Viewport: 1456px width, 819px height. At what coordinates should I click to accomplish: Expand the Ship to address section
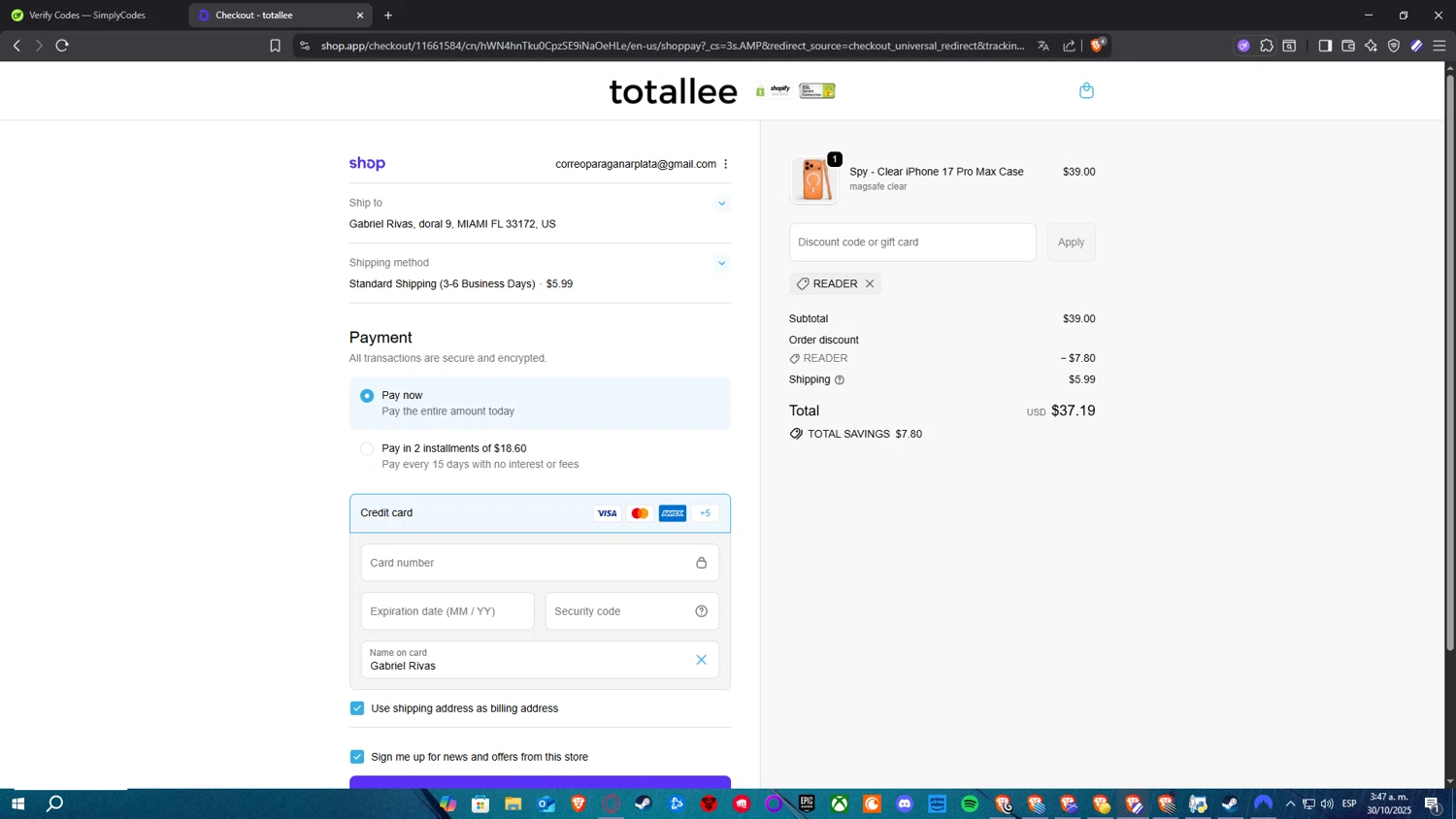[721, 204]
